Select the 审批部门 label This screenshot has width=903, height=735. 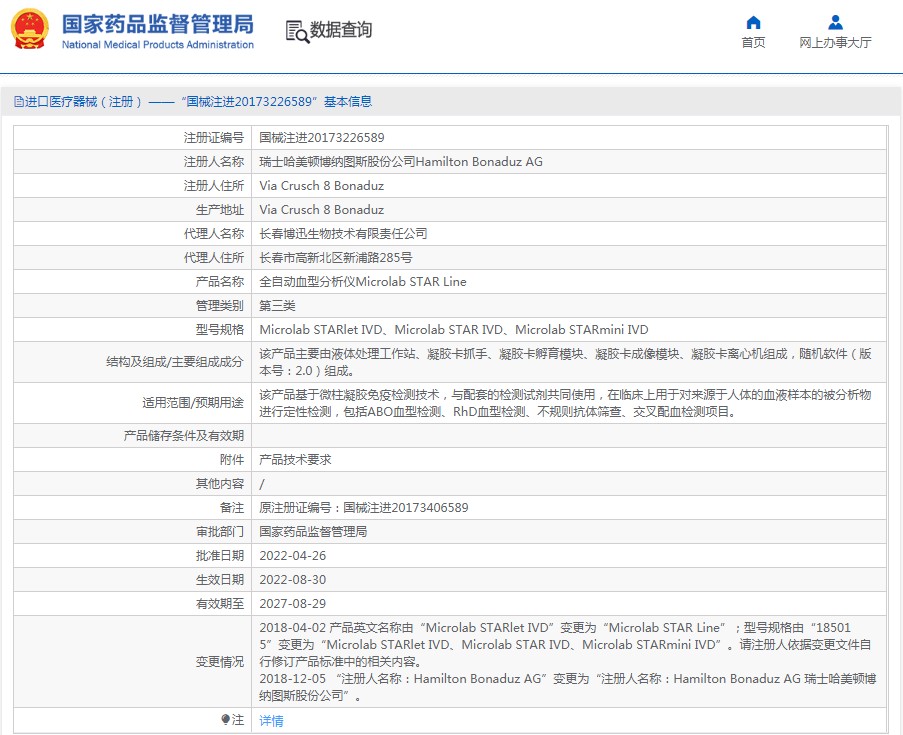(x=220, y=532)
